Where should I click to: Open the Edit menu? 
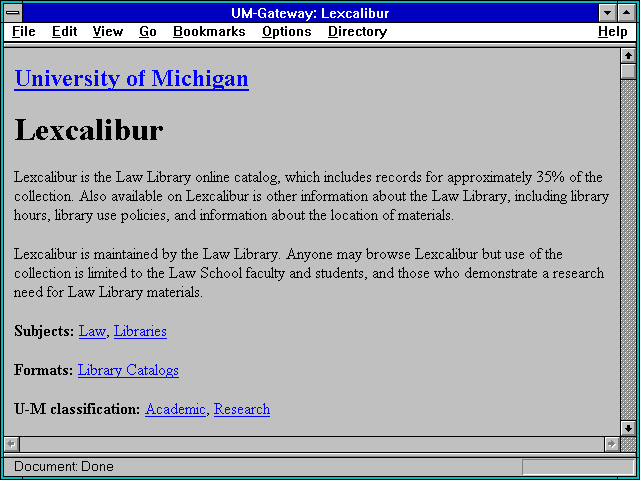(x=64, y=32)
